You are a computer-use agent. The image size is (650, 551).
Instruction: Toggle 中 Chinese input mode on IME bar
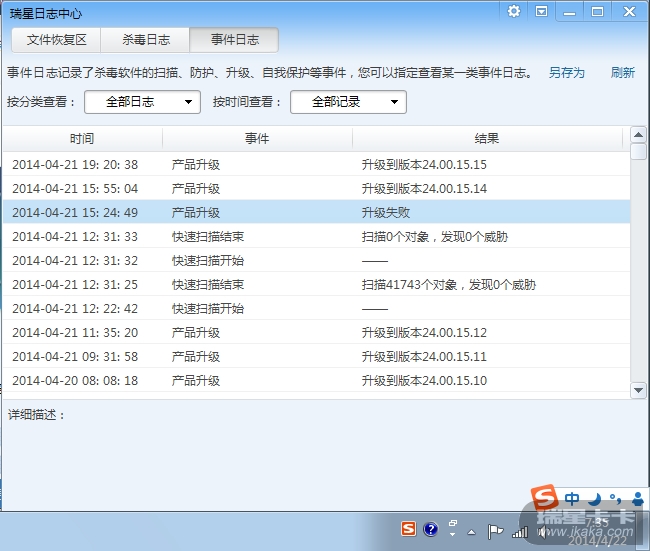pyautogui.click(x=572, y=499)
